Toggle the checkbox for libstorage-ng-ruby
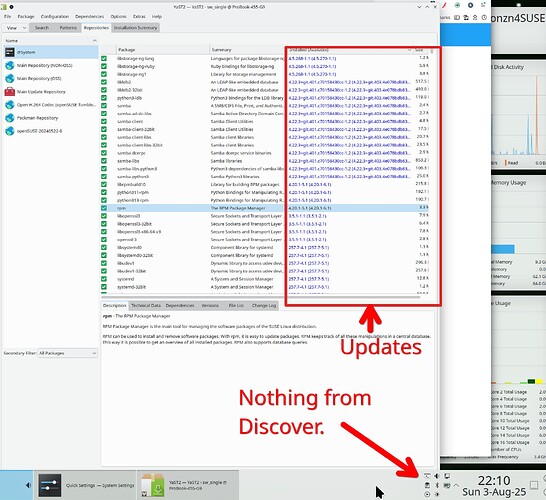The width and height of the screenshot is (546, 500). [x=104, y=66]
